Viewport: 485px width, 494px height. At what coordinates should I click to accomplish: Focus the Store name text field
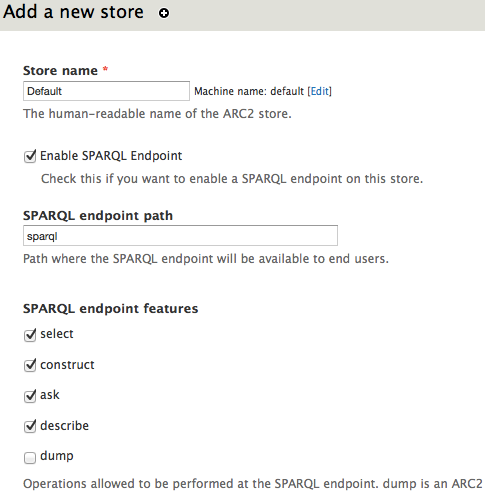[106, 91]
